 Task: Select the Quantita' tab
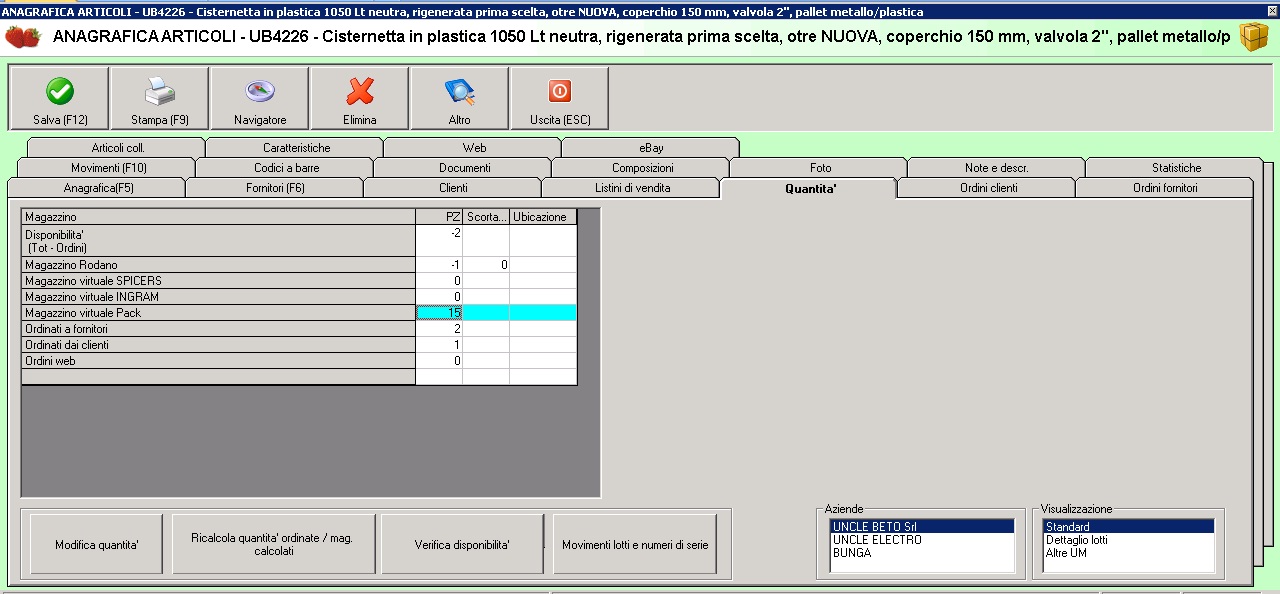point(810,188)
